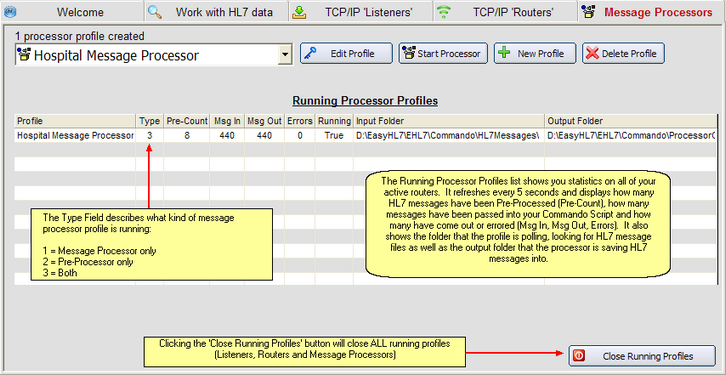The height and width of the screenshot is (375, 726).
Task: Click the red X Delete Profile icon
Action: tap(592, 53)
